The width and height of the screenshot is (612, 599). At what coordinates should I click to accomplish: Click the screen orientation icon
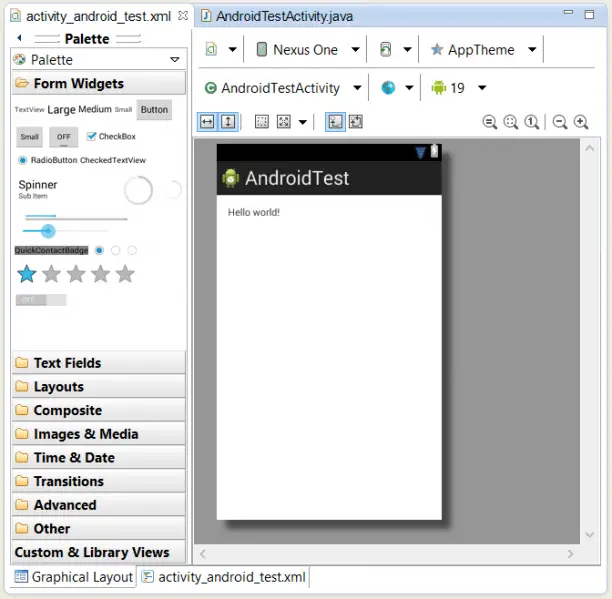386,50
